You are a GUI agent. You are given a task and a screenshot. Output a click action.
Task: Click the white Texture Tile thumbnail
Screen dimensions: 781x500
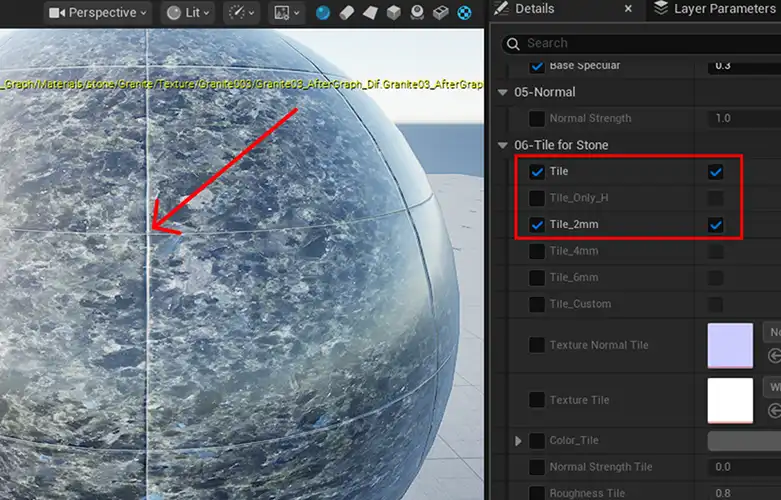pos(730,400)
